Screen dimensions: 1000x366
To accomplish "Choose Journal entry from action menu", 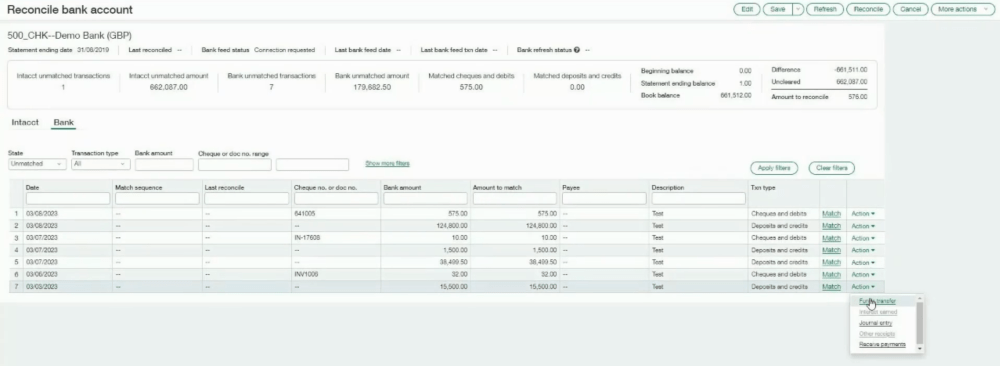I will [x=876, y=323].
